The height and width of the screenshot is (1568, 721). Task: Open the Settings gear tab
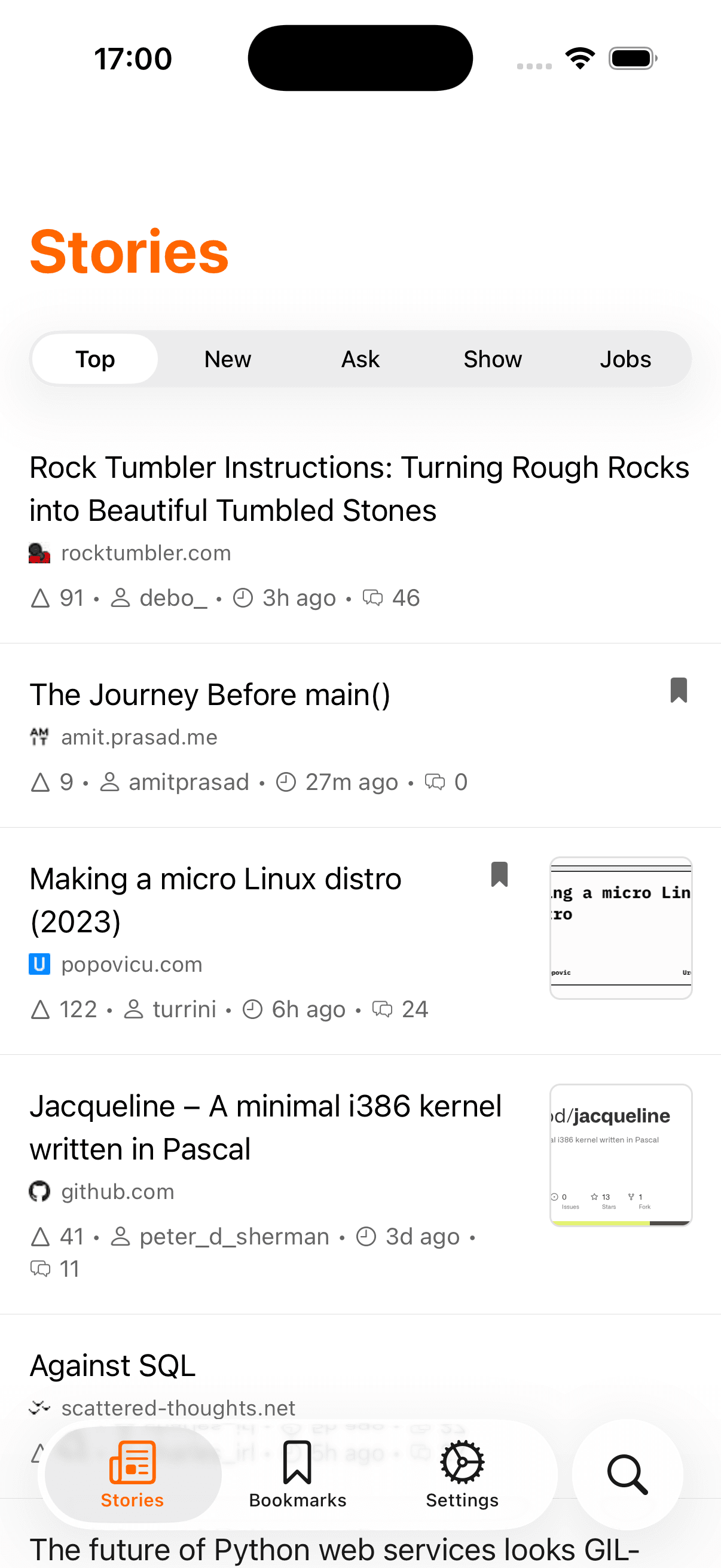click(x=462, y=1473)
